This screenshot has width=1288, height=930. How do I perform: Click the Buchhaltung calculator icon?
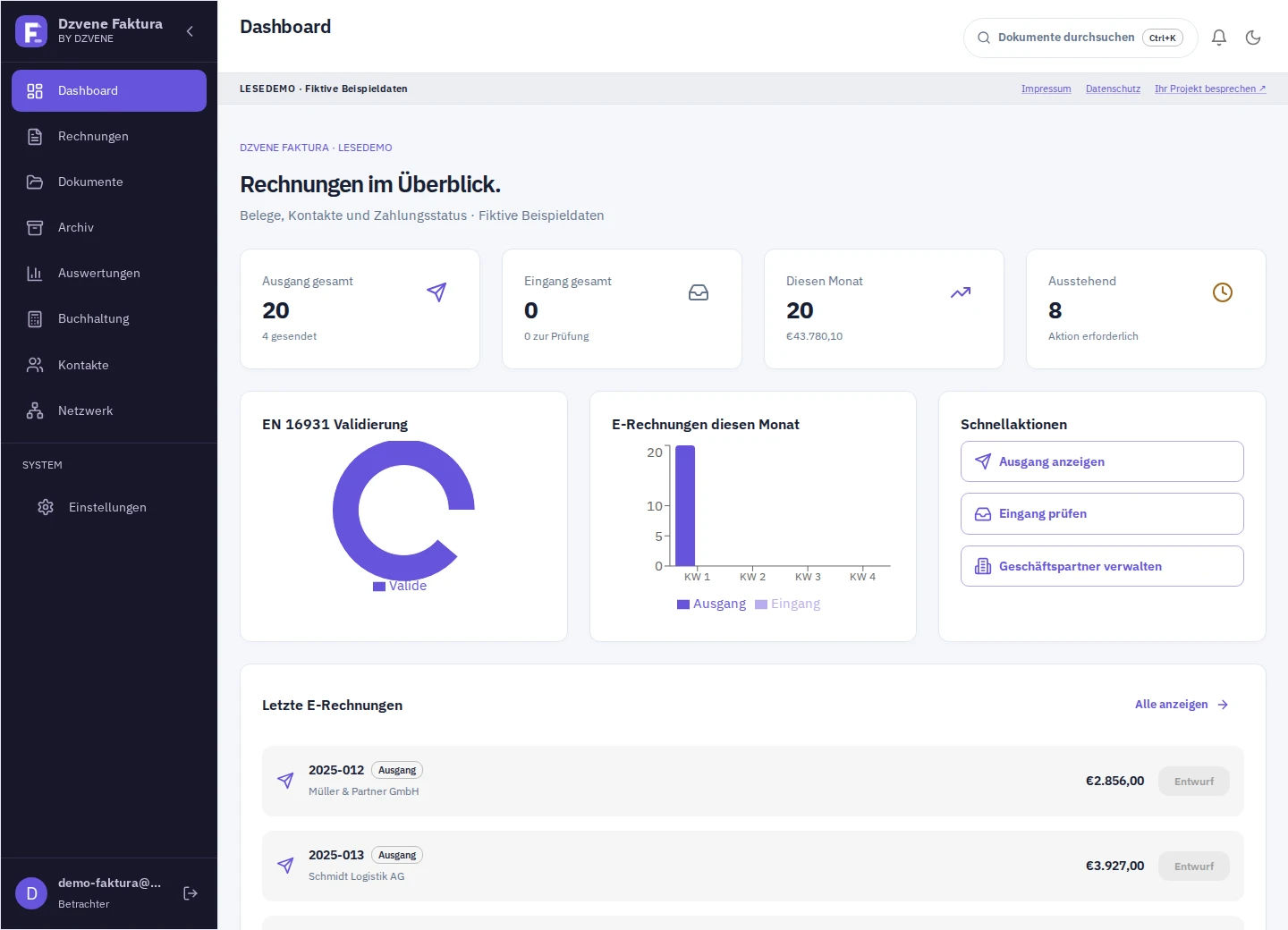(35, 318)
